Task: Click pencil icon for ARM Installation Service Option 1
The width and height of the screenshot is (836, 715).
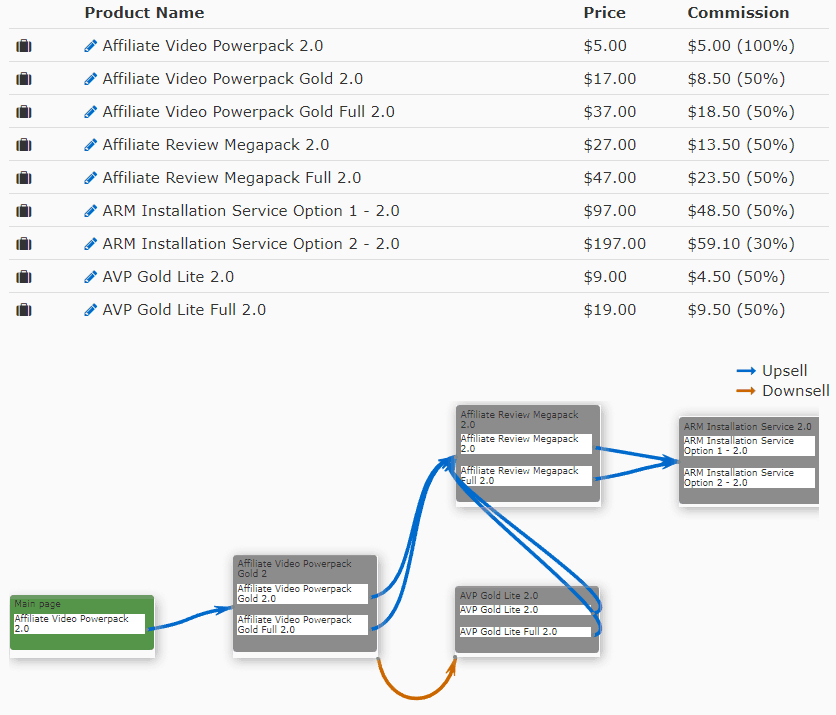Action: (x=91, y=211)
